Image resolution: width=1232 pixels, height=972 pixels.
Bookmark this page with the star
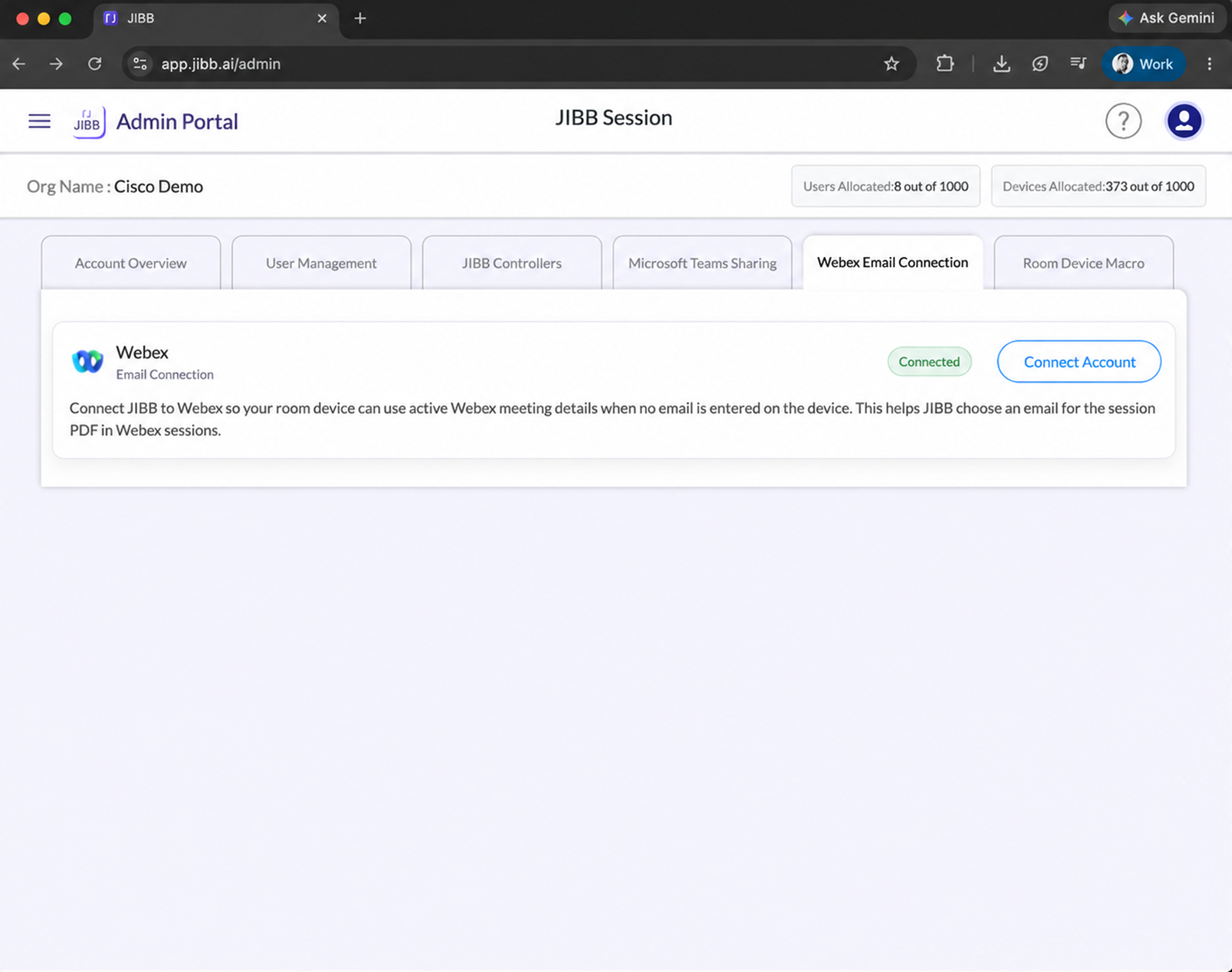pos(891,64)
